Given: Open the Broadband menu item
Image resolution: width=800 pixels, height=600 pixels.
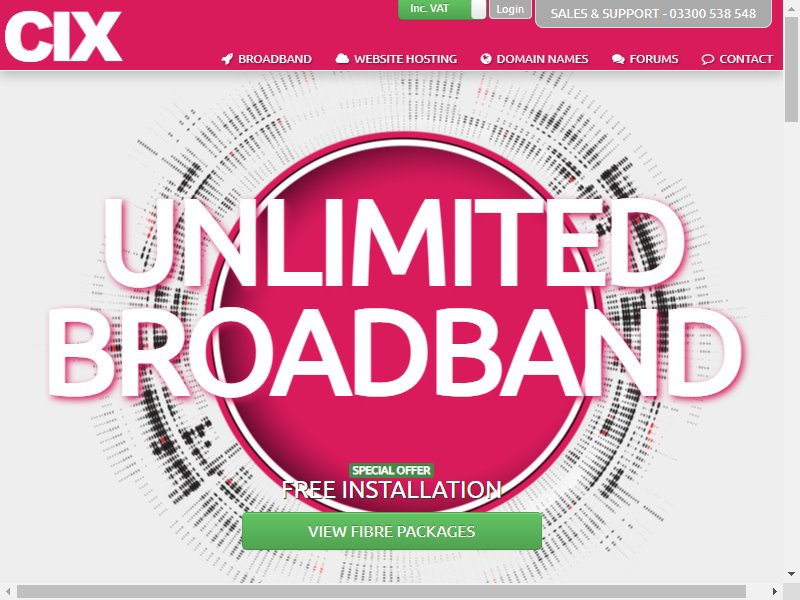Looking at the screenshot, I should click(266, 59).
